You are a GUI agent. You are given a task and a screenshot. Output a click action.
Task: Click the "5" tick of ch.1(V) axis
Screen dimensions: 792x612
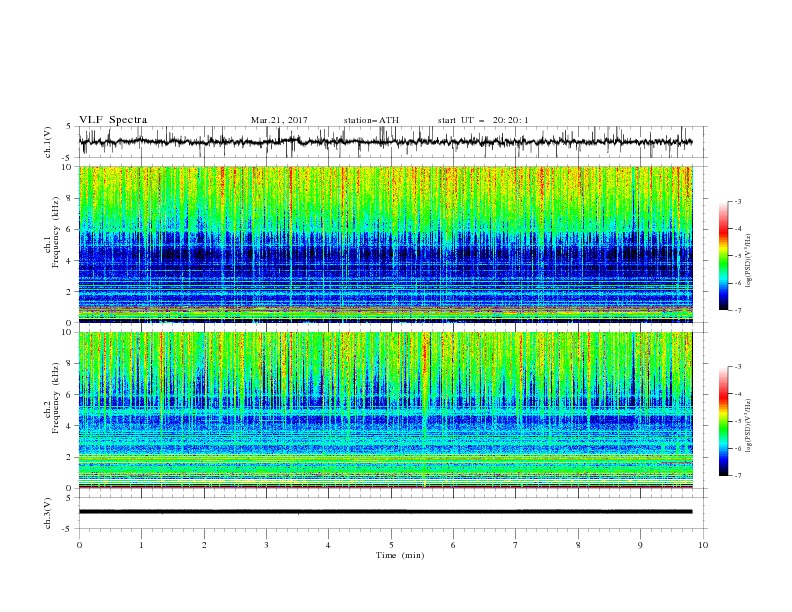point(71,126)
